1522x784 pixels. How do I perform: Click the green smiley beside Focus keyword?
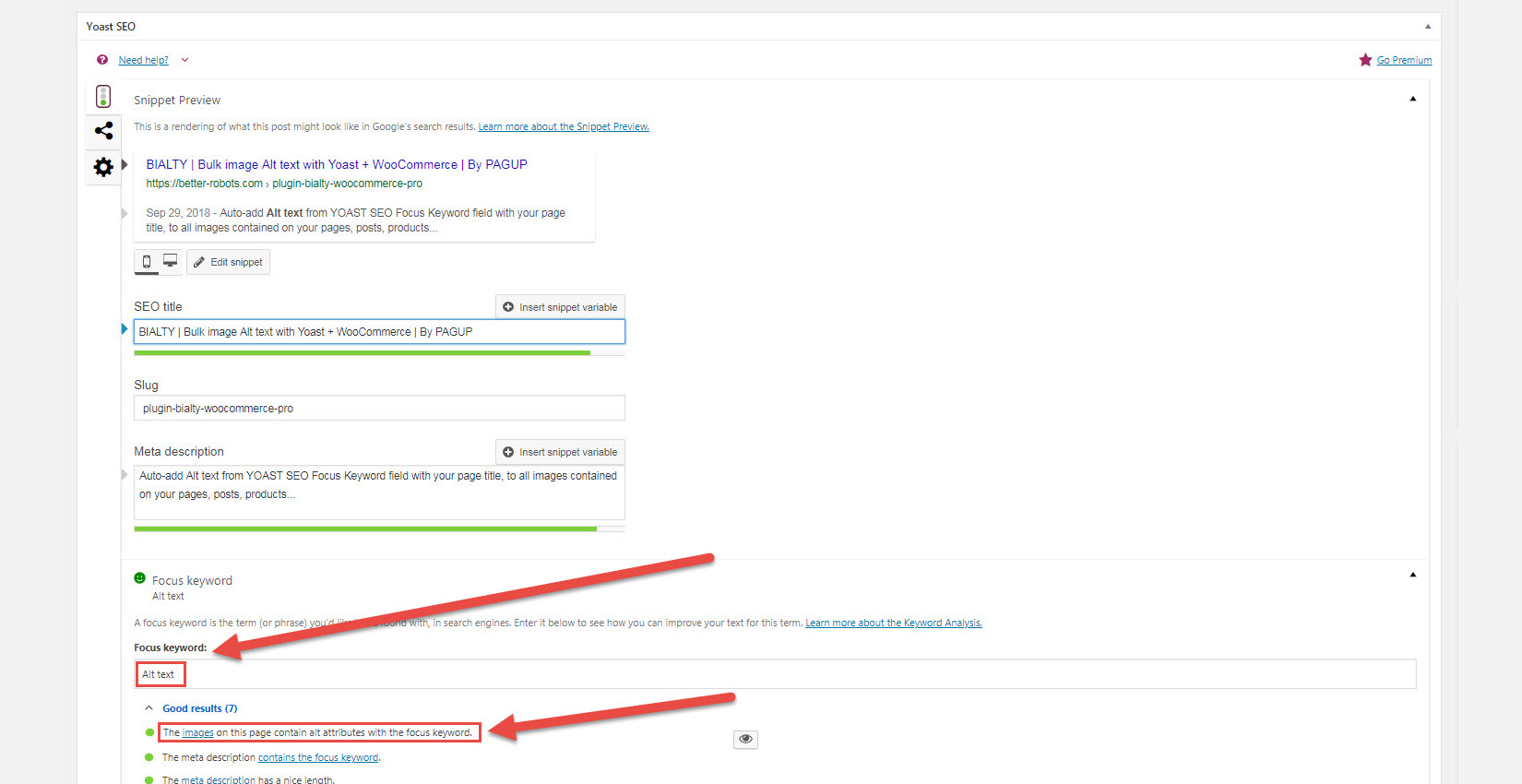pyautogui.click(x=140, y=578)
